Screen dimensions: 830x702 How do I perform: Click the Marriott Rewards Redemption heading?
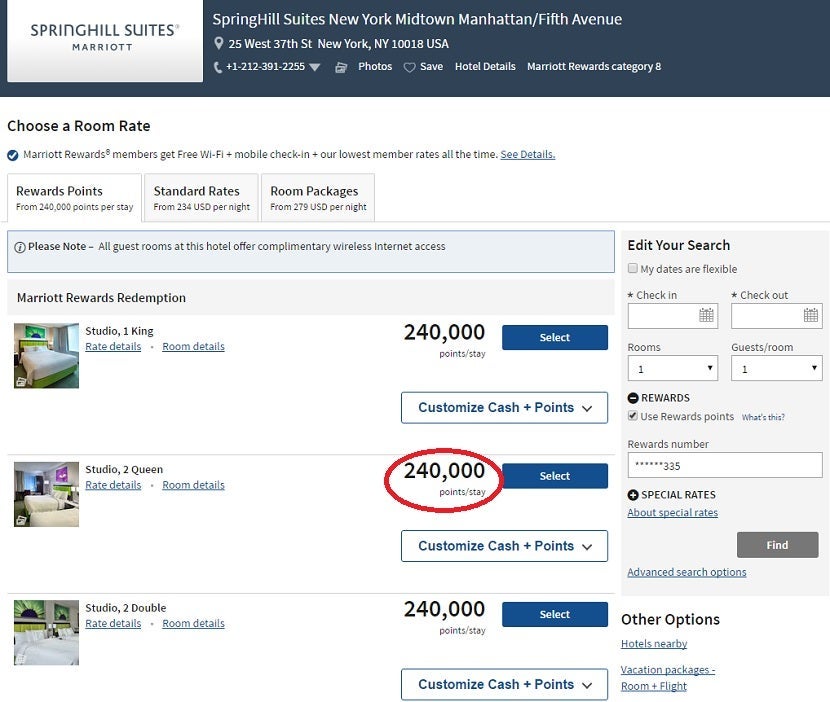click(101, 298)
